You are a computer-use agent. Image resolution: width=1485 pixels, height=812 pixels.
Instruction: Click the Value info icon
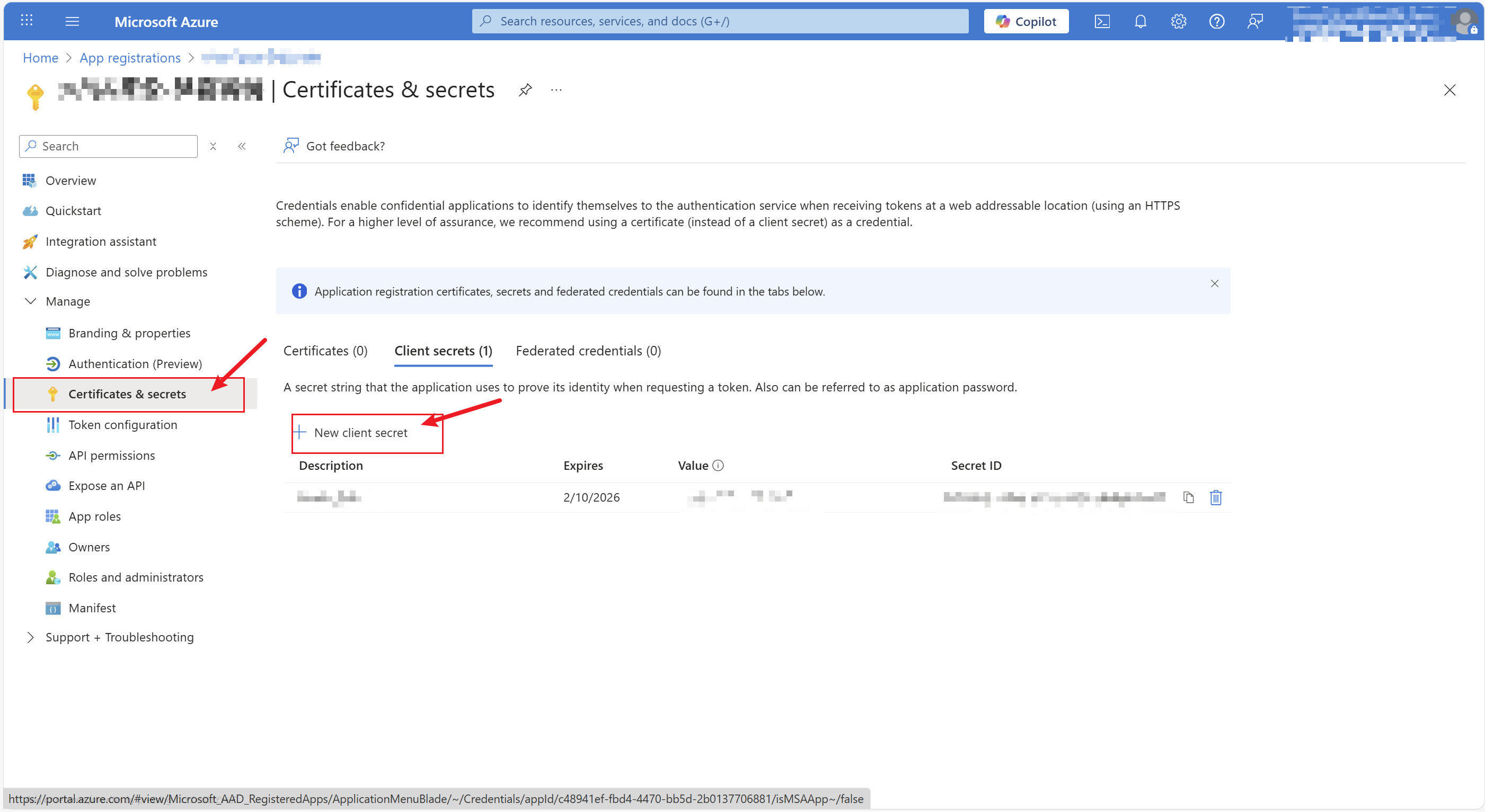click(x=718, y=466)
